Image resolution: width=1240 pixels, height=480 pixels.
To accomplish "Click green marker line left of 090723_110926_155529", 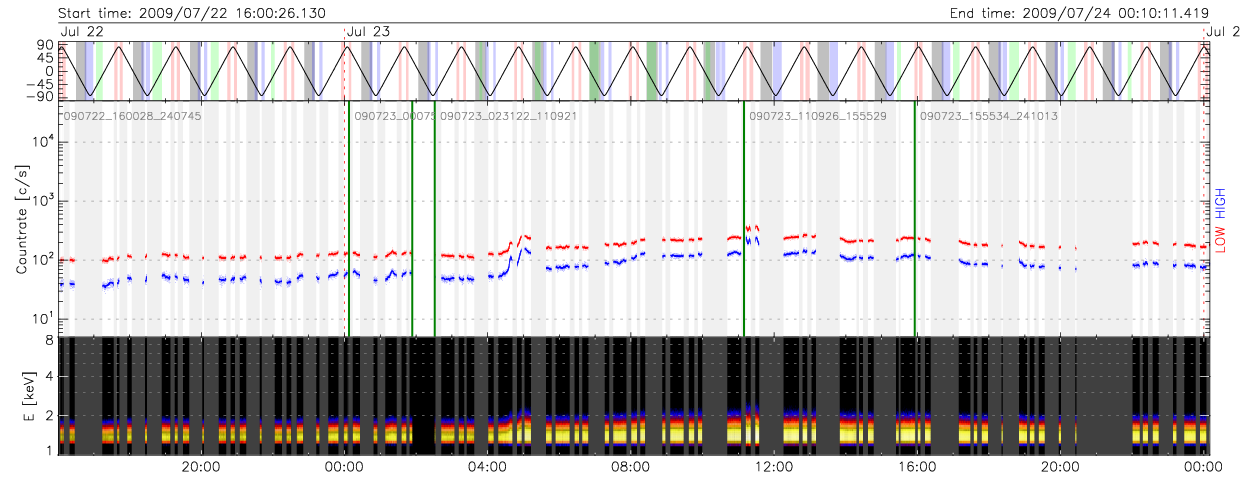I will pos(743,220).
